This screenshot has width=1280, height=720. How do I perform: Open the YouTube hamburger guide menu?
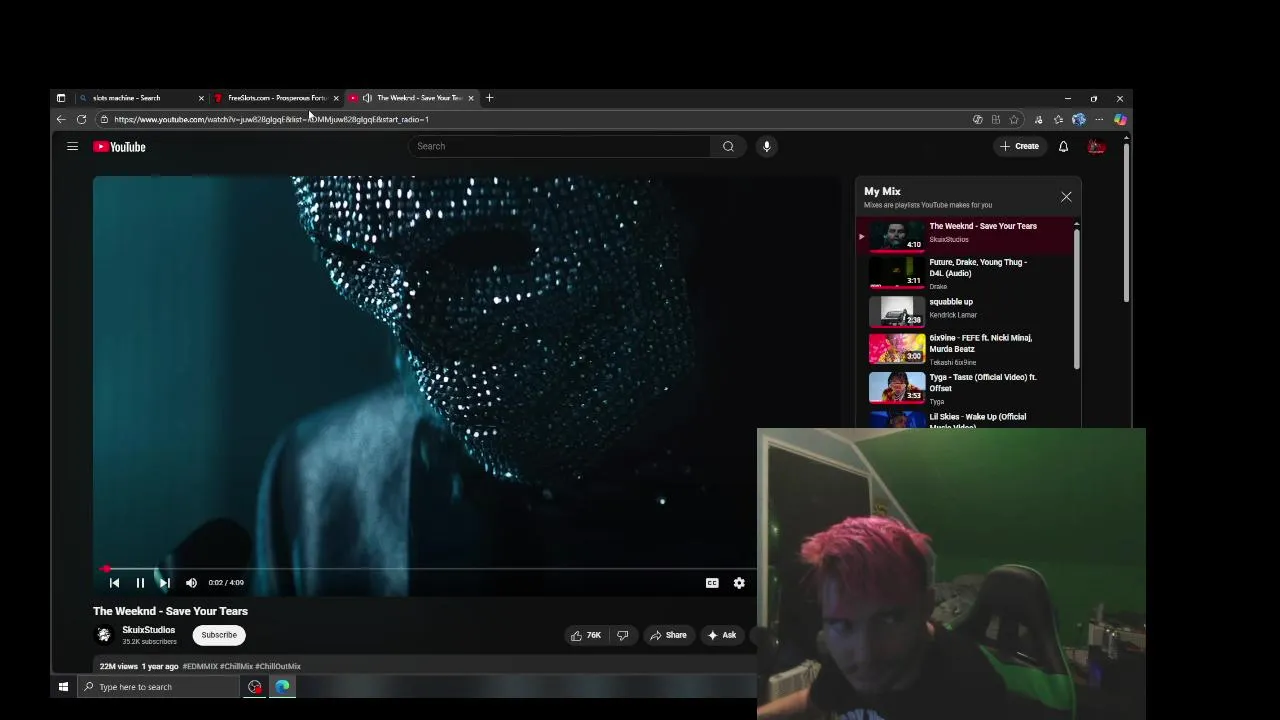click(72, 147)
